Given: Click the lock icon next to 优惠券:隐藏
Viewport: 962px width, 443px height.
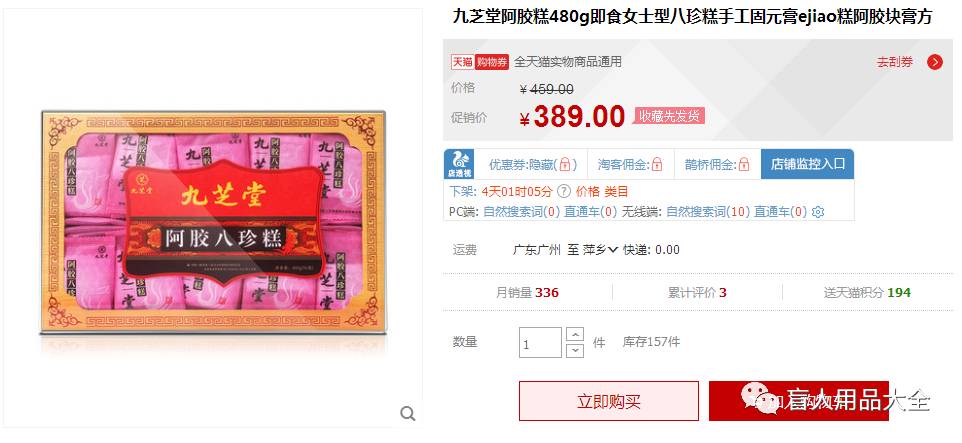Looking at the screenshot, I should (565, 164).
